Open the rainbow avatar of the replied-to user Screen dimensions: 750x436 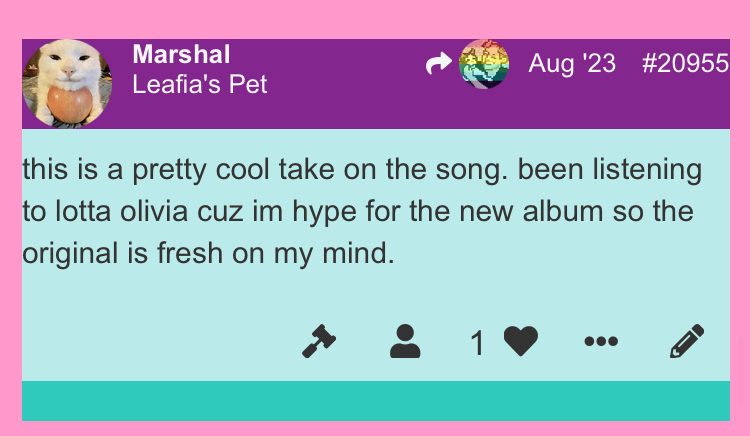pos(484,65)
